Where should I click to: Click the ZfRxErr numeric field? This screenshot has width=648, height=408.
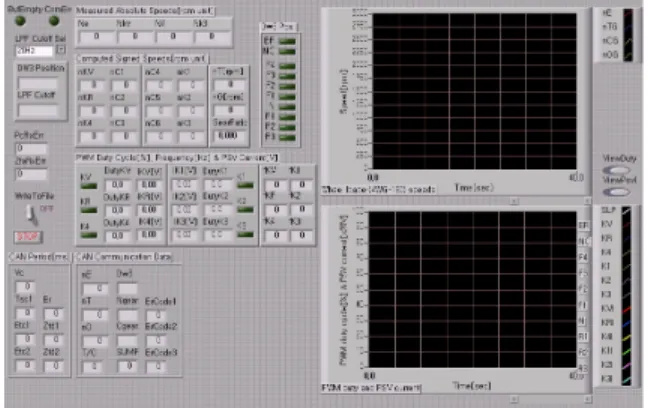pos(31,174)
